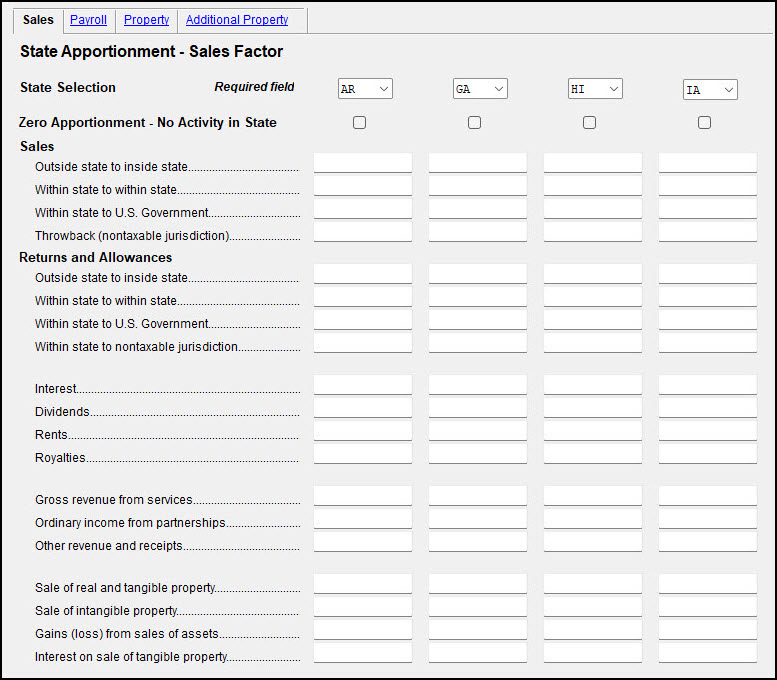Click the 'State Selection' label

68,87
